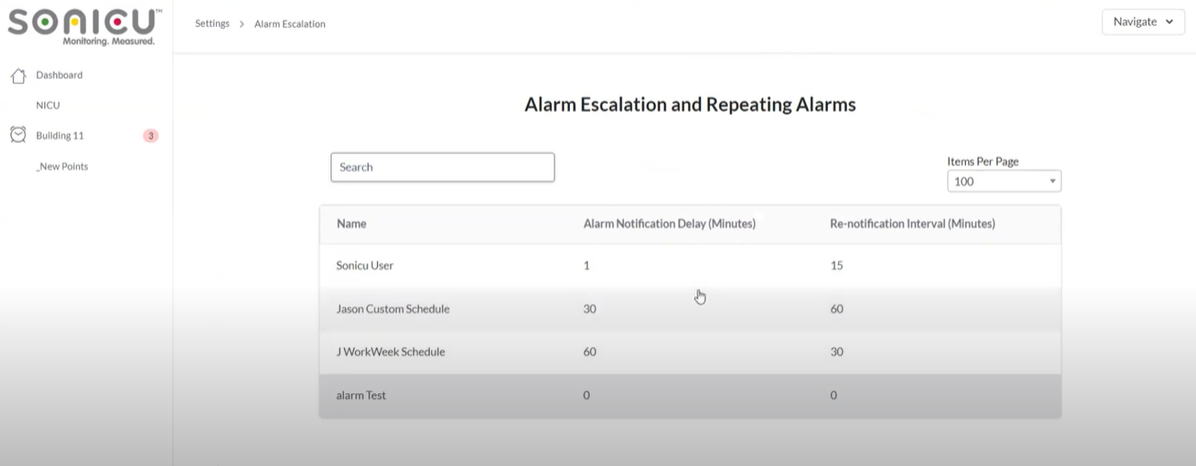Open the Navigate dropdown menu
This screenshot has width=1196, height=466.
[x=1143, y=22]
